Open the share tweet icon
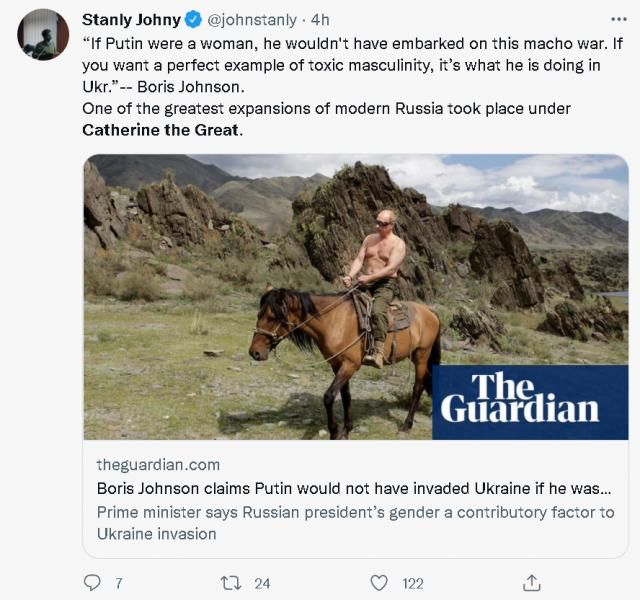 pyautogui.click(x=532, y=582)
